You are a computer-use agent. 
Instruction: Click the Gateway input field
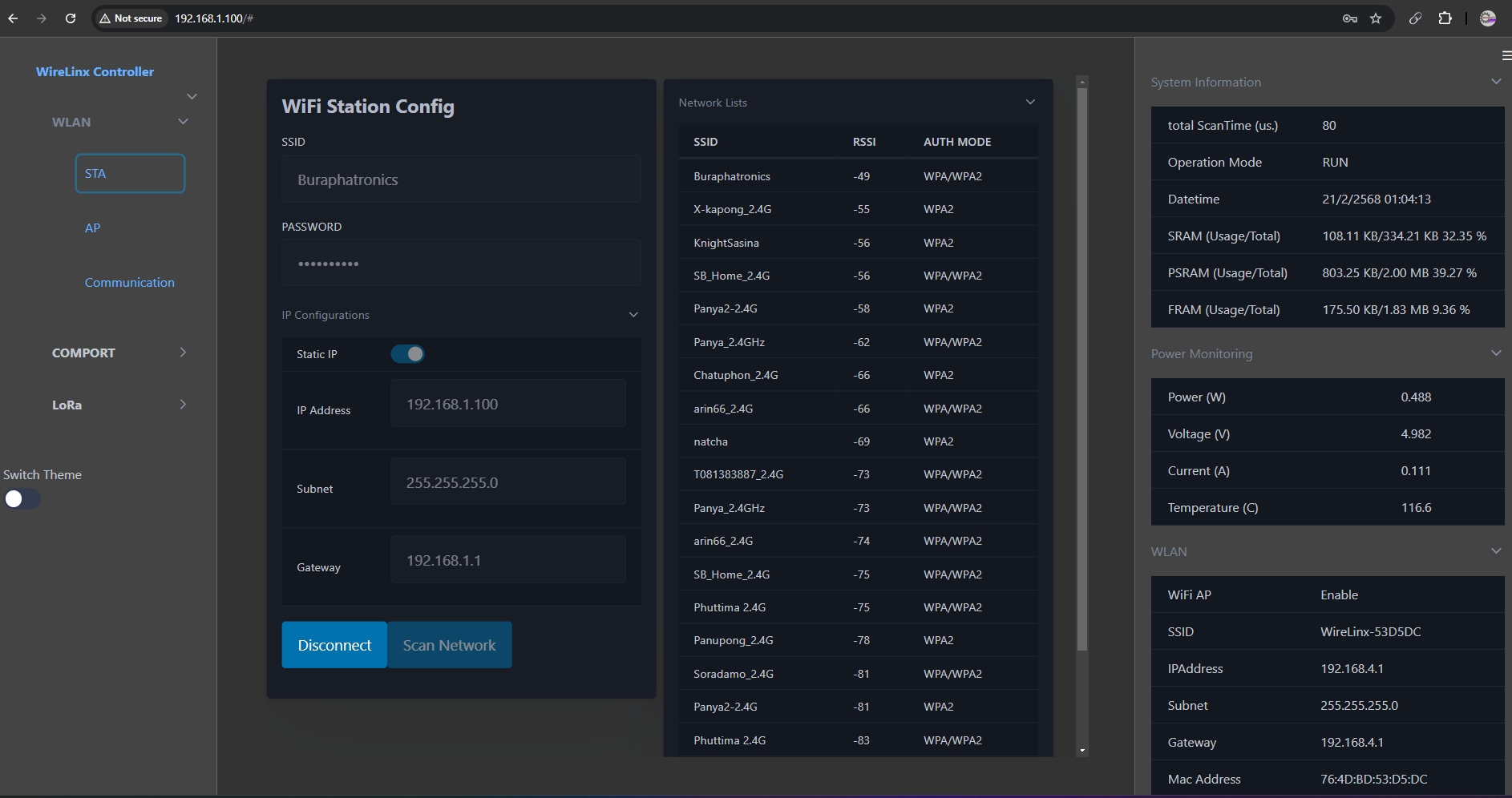[x=507, y=560]
